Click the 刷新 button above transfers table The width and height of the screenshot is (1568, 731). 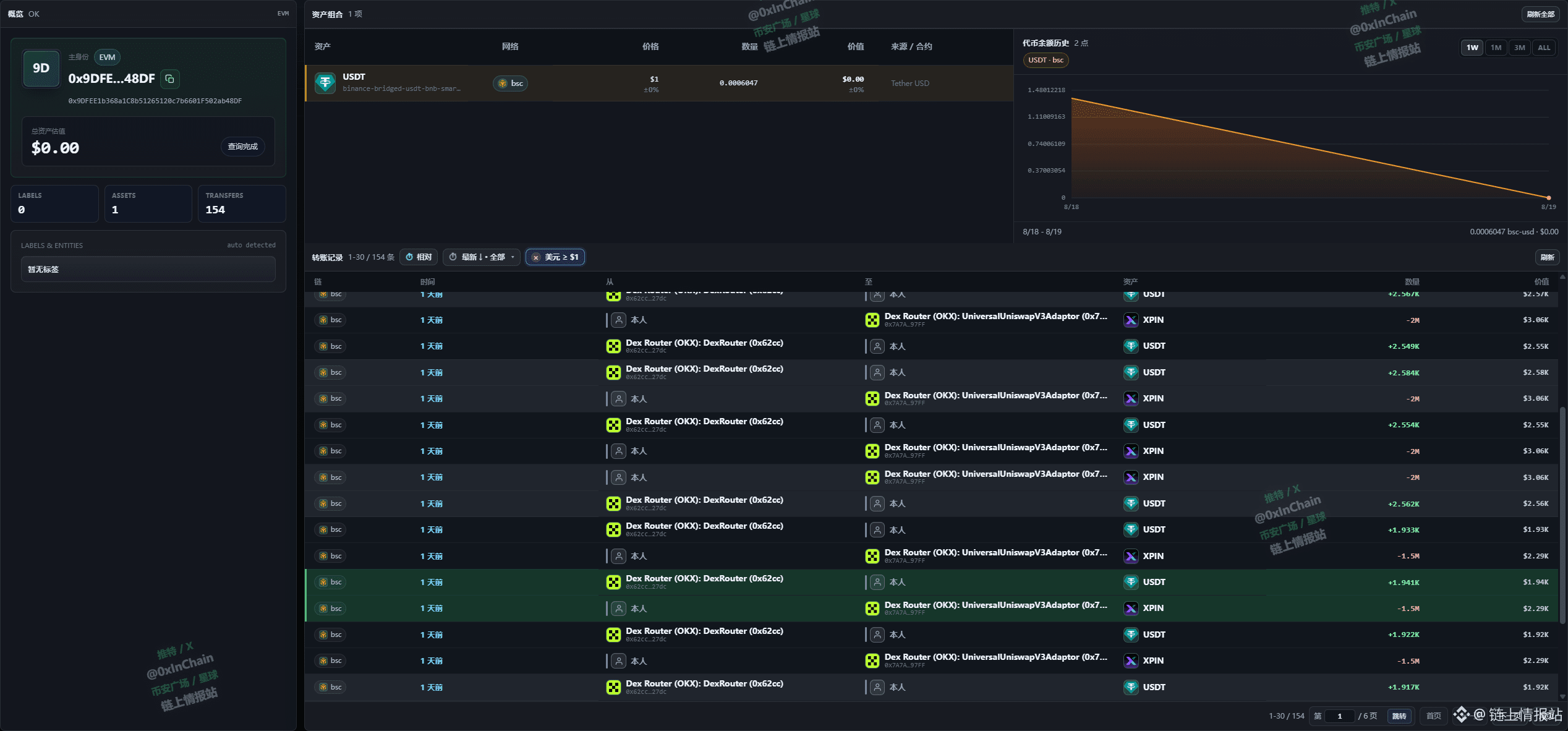tap(1548, 257)
